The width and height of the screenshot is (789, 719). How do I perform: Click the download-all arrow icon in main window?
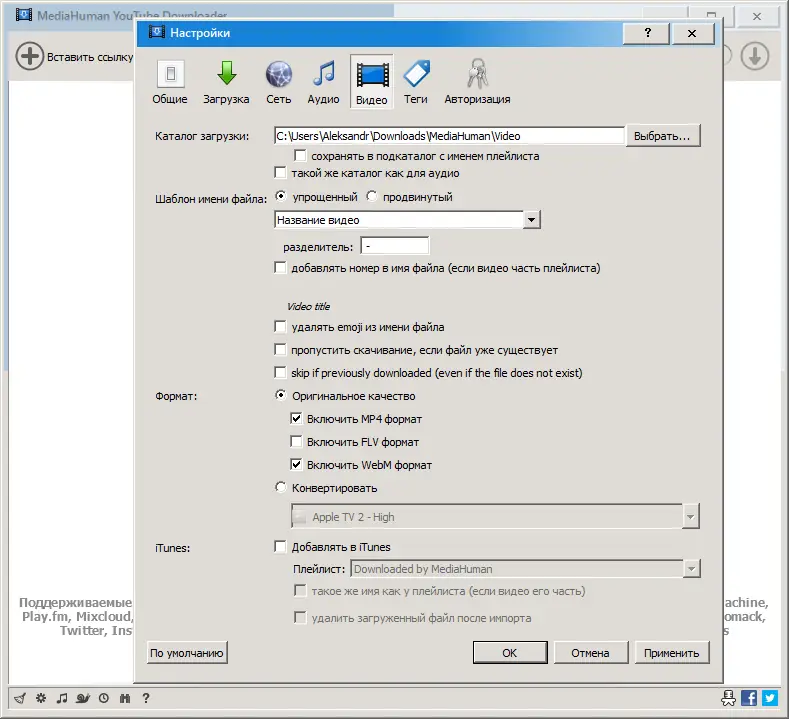[754, 56]
